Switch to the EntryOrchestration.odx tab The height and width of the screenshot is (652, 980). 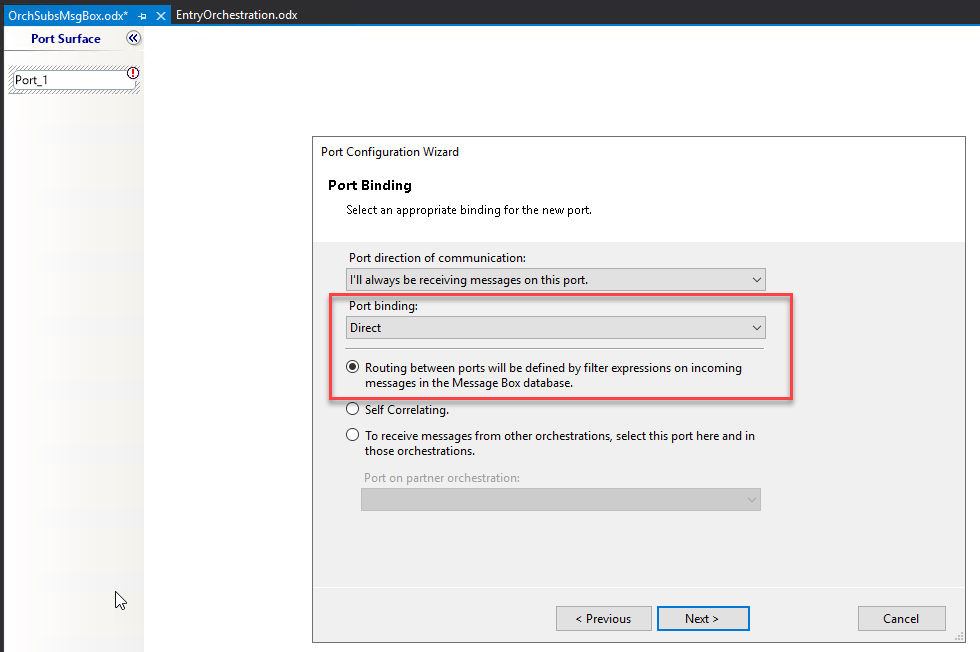tap(237, 15)
